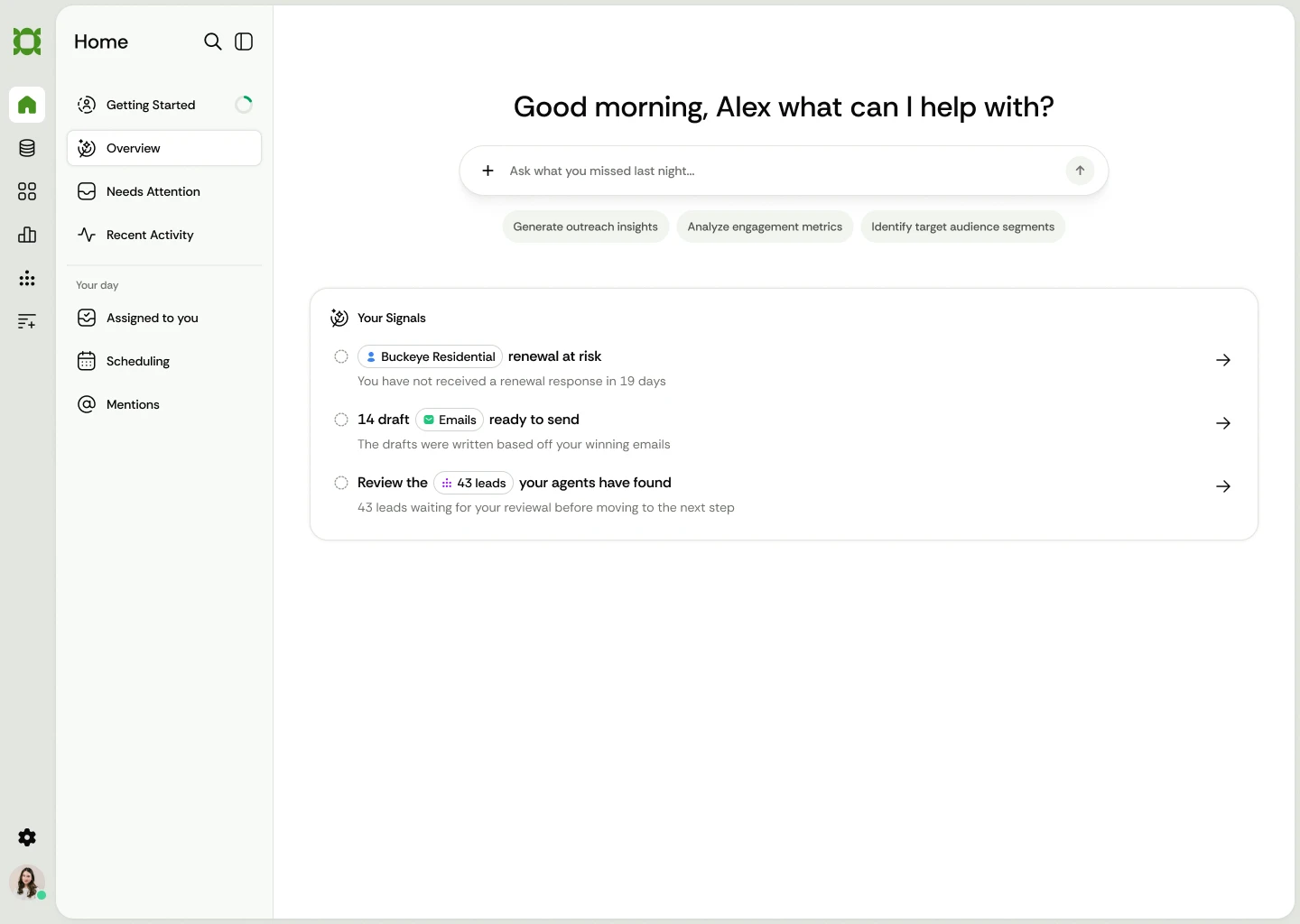Viewport: 1300px width, 924px height.
Task: Open the leads review signal arrow
Action: coord(1223,486)
